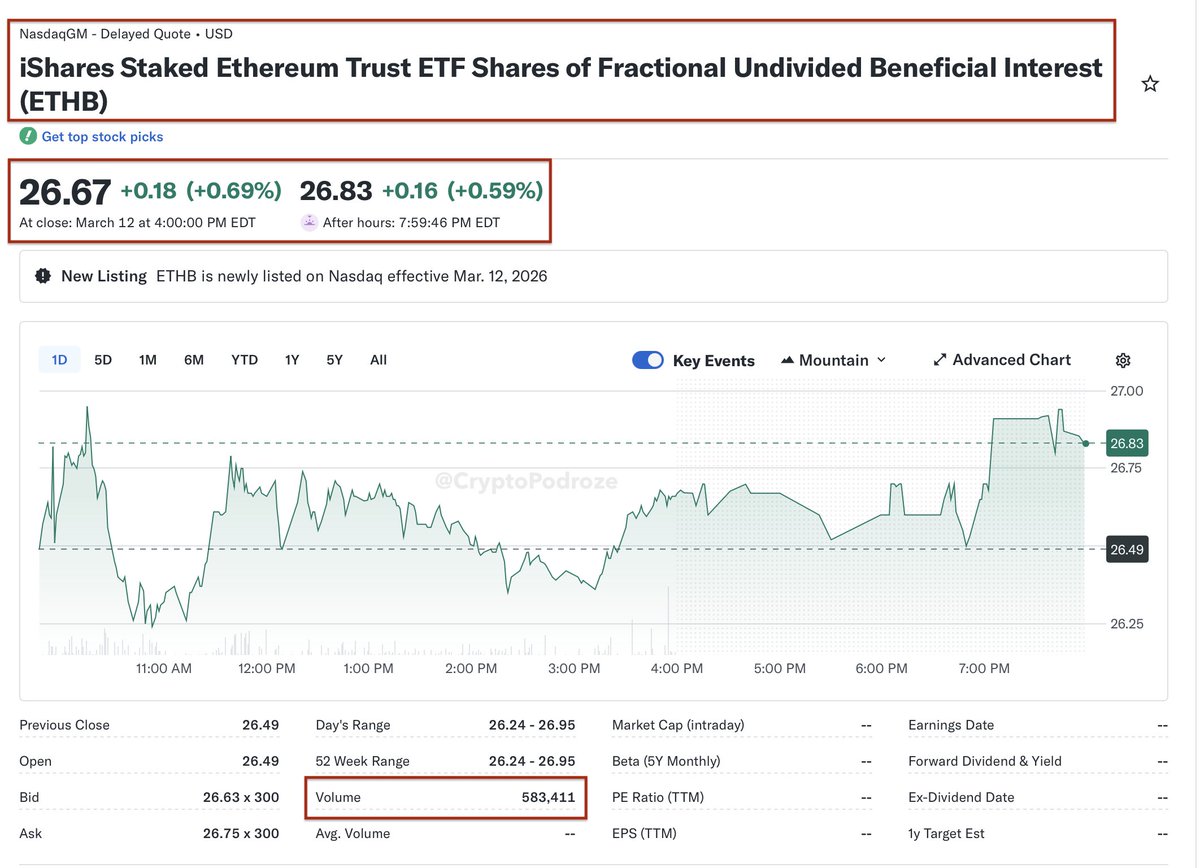Click the Forward Dividend & Yield label
Viewport: 1200px width, 868px height.
(985, 761)
